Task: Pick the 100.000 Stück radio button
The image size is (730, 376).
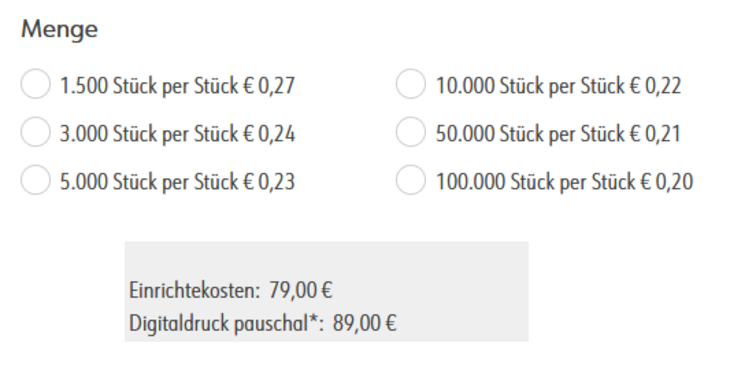Action: (411, 180)
